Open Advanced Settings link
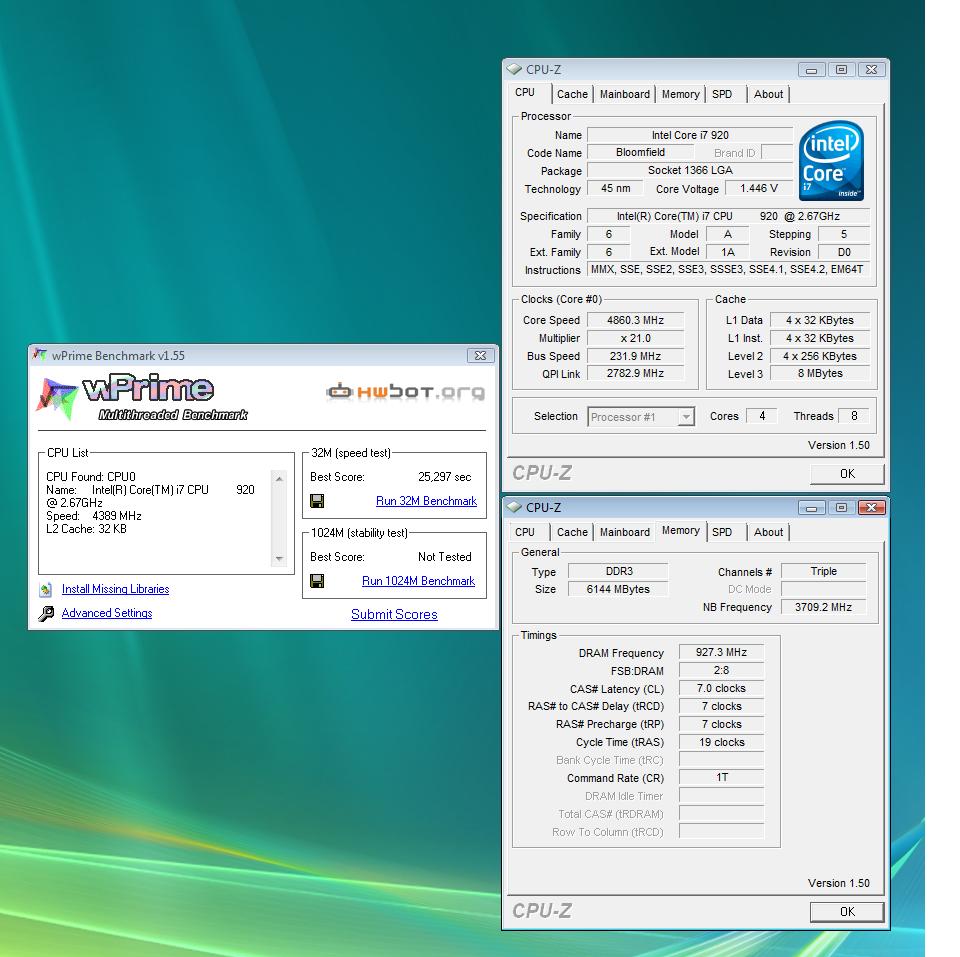The height and width of the screenshot is (957, 960). (107, 613)
